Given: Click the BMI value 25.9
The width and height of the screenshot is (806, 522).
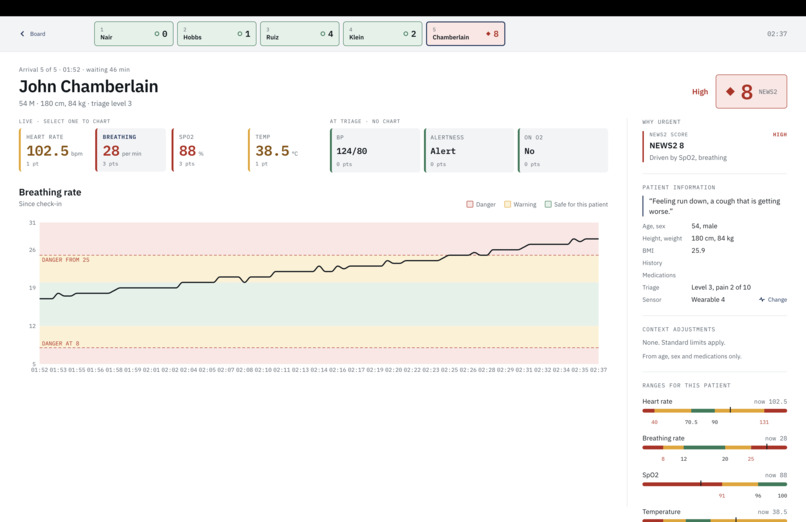Looking at the screenshot, I should 698,251.
